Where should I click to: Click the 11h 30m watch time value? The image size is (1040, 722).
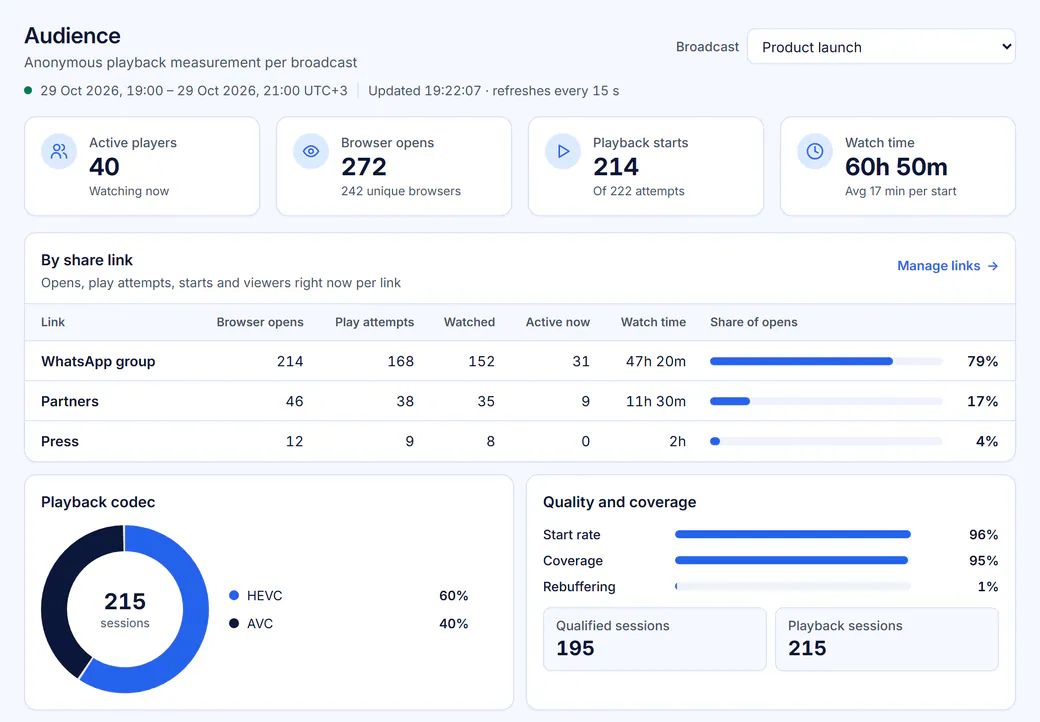pos(655,401)
